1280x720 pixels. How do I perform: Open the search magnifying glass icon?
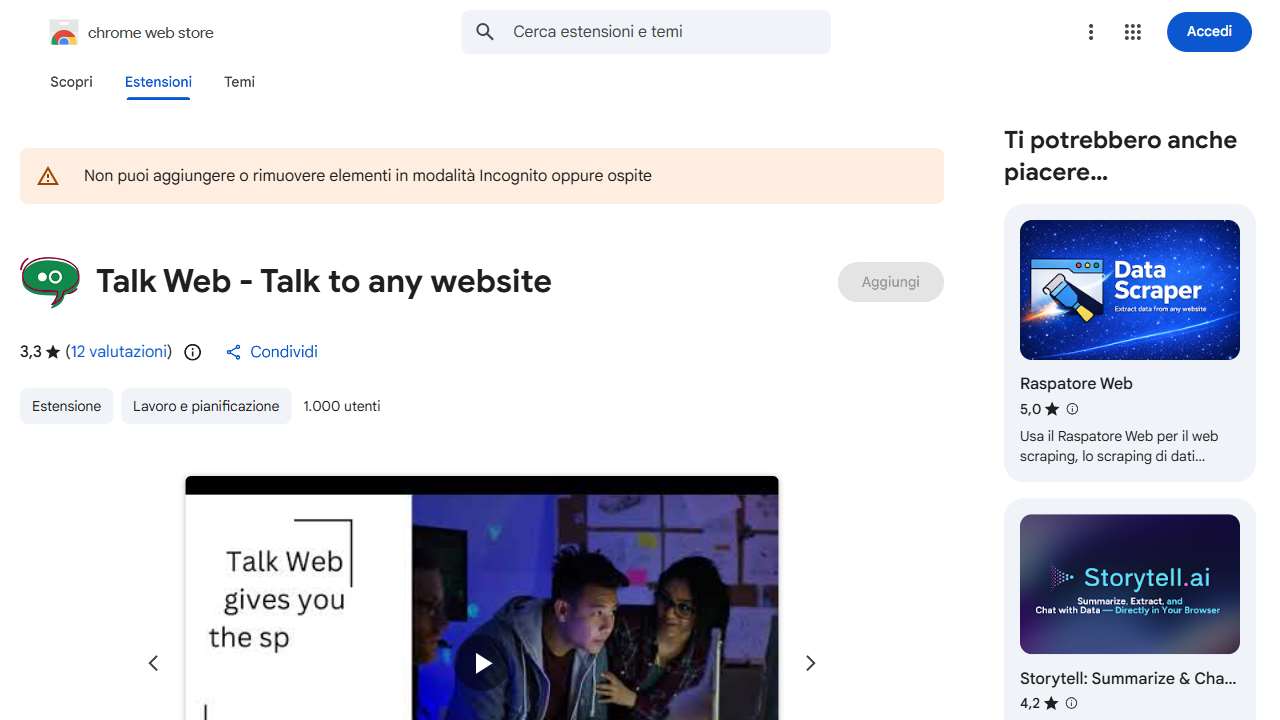(x=484, y=31)
